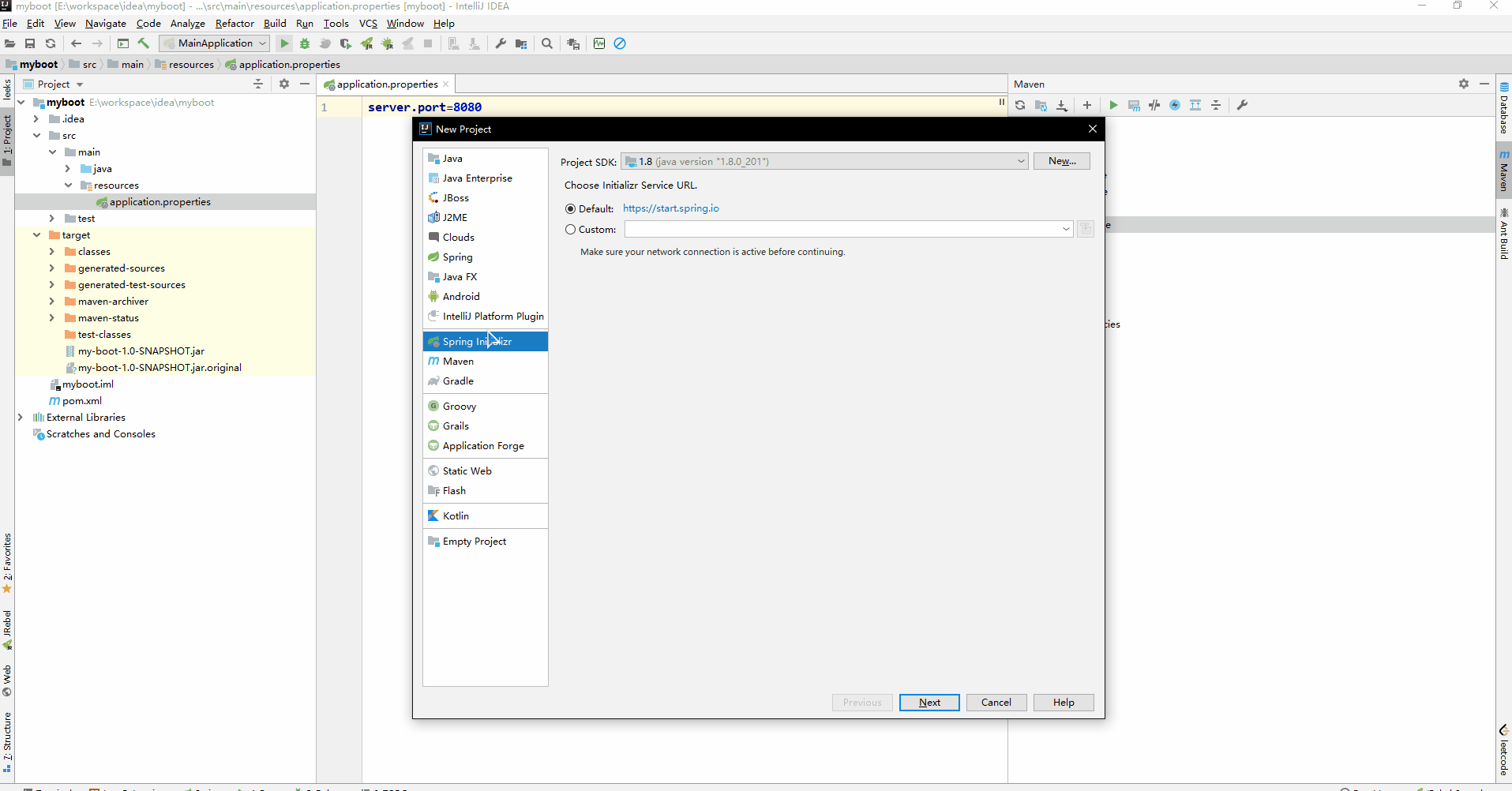Viewport: 1512px width, 791px height.
Task: Click the Project panel gear icon
Action: click(284, 84)
